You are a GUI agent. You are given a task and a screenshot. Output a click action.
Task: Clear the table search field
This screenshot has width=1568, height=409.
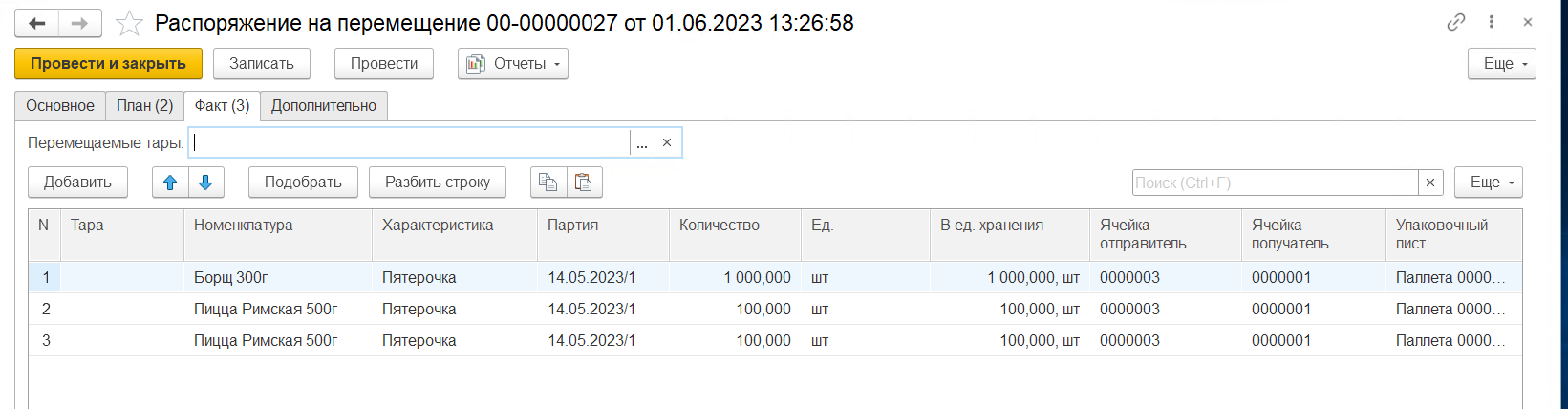click(1430, 183)
